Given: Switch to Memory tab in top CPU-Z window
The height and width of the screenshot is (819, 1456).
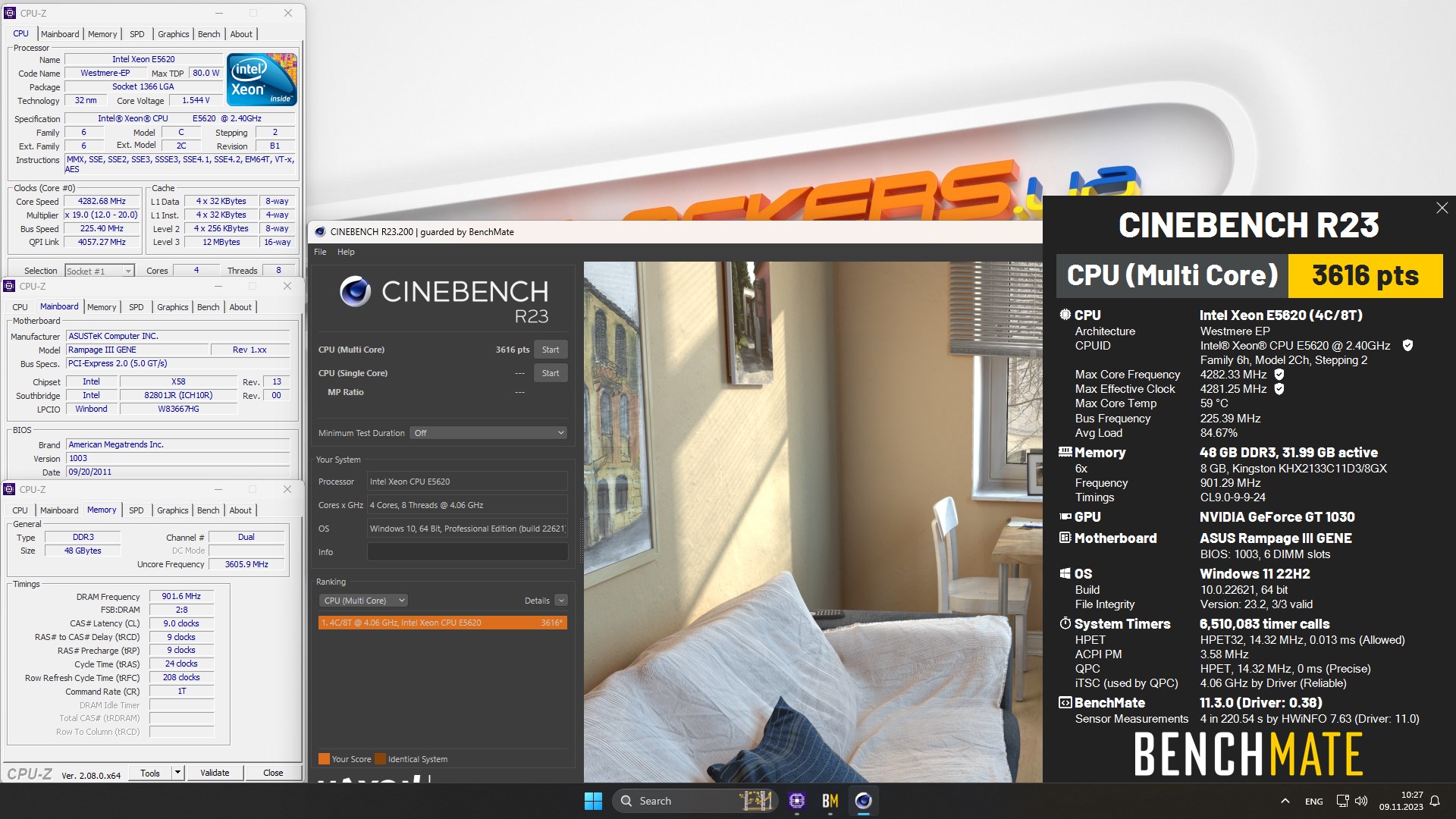Looking at the screenshot, I should [102, 34].
